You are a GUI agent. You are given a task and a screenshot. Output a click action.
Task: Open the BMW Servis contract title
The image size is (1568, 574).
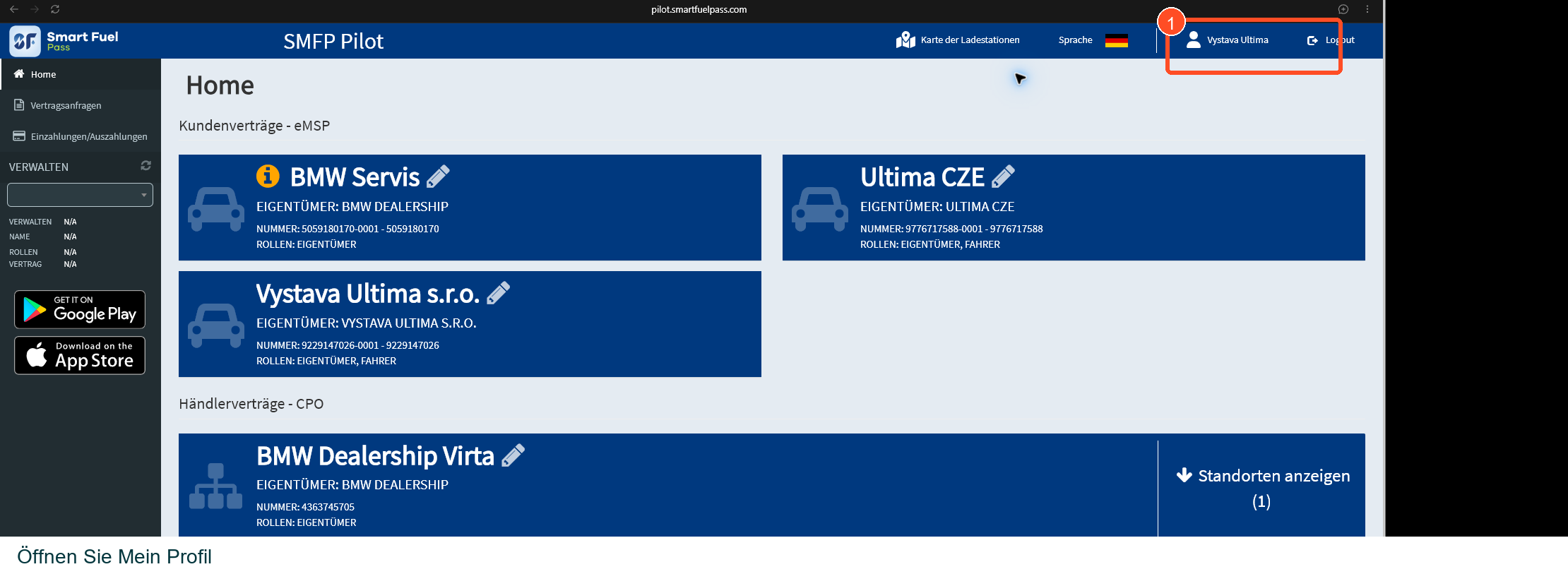355,177
